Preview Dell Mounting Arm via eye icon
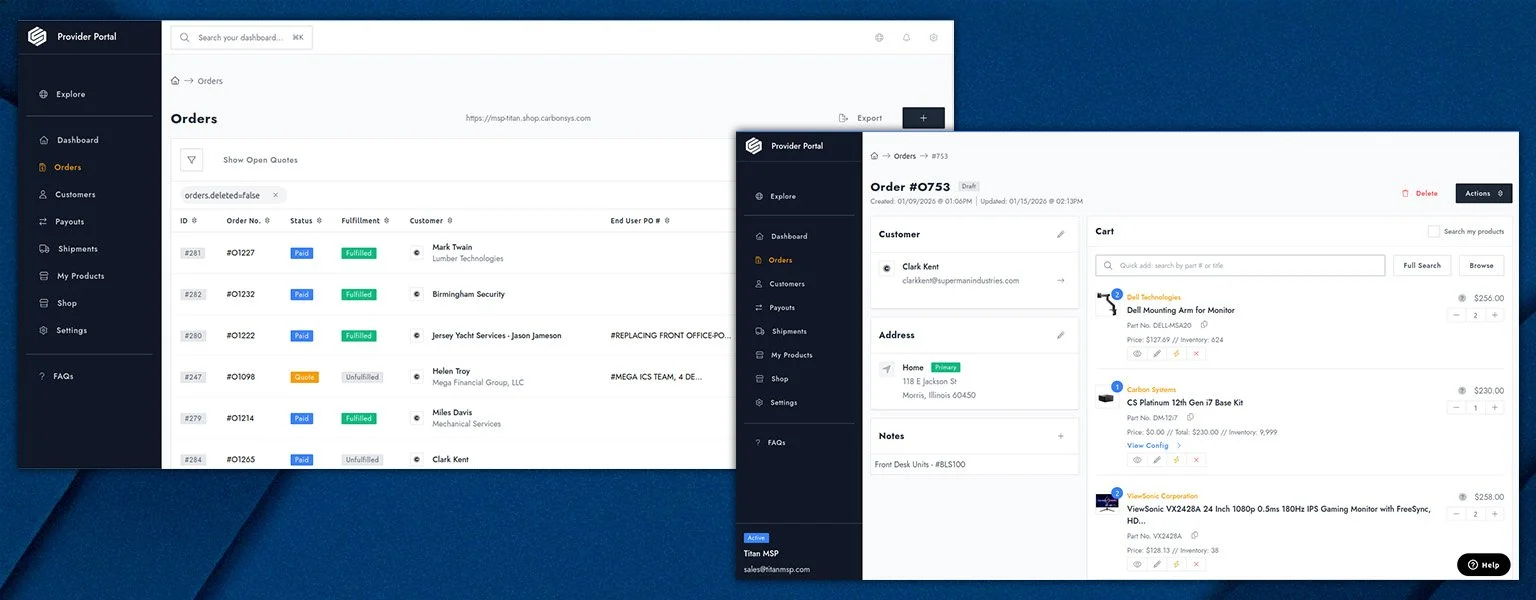The height and width of the screenshot is (600, 1536). tap(1137, 352)
